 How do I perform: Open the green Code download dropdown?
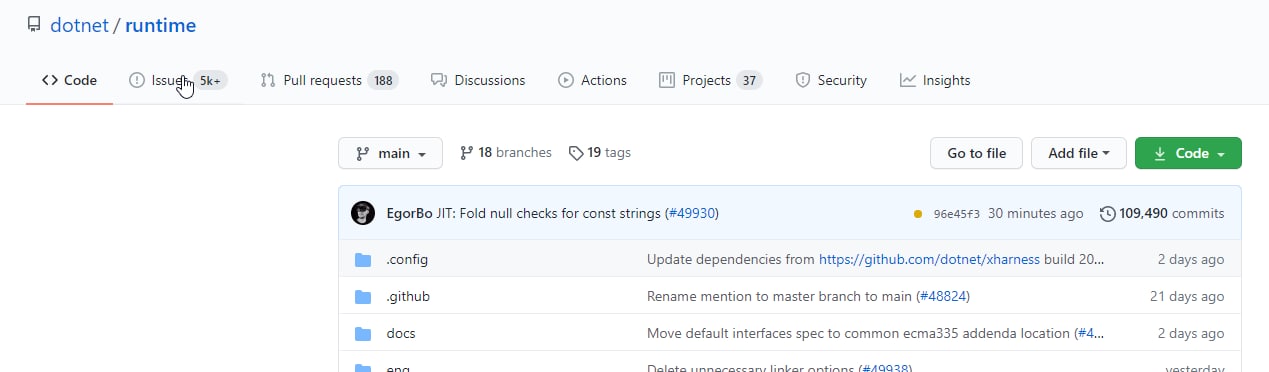click(1188, 153)
